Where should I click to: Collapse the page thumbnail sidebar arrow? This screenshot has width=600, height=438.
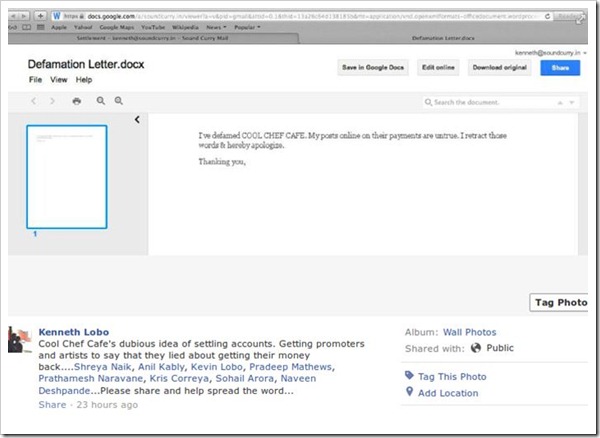click(137, 120)
